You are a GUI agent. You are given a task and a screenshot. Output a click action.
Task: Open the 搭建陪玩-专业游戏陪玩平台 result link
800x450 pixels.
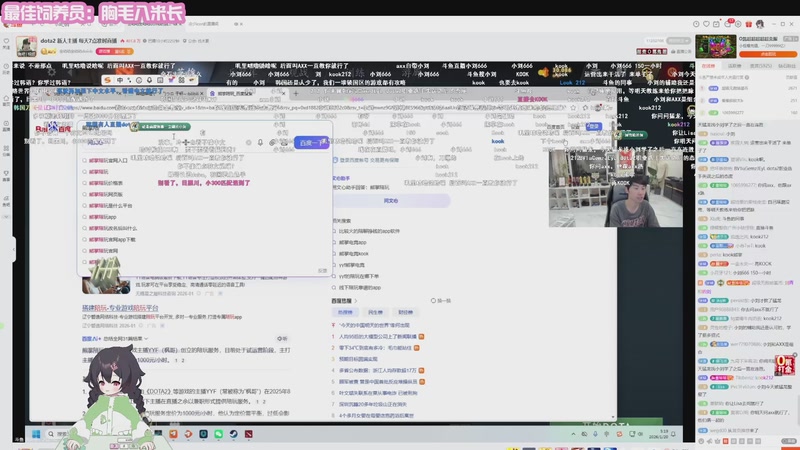[120, 308]
